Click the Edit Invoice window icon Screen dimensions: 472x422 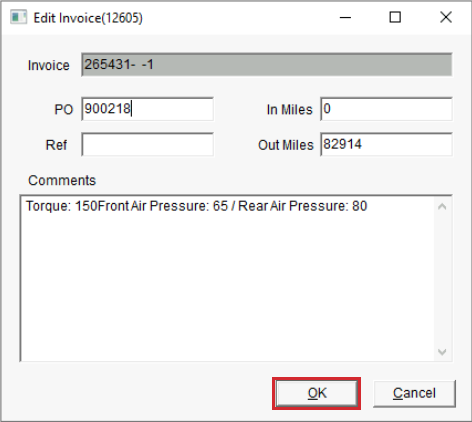(18, 17)
